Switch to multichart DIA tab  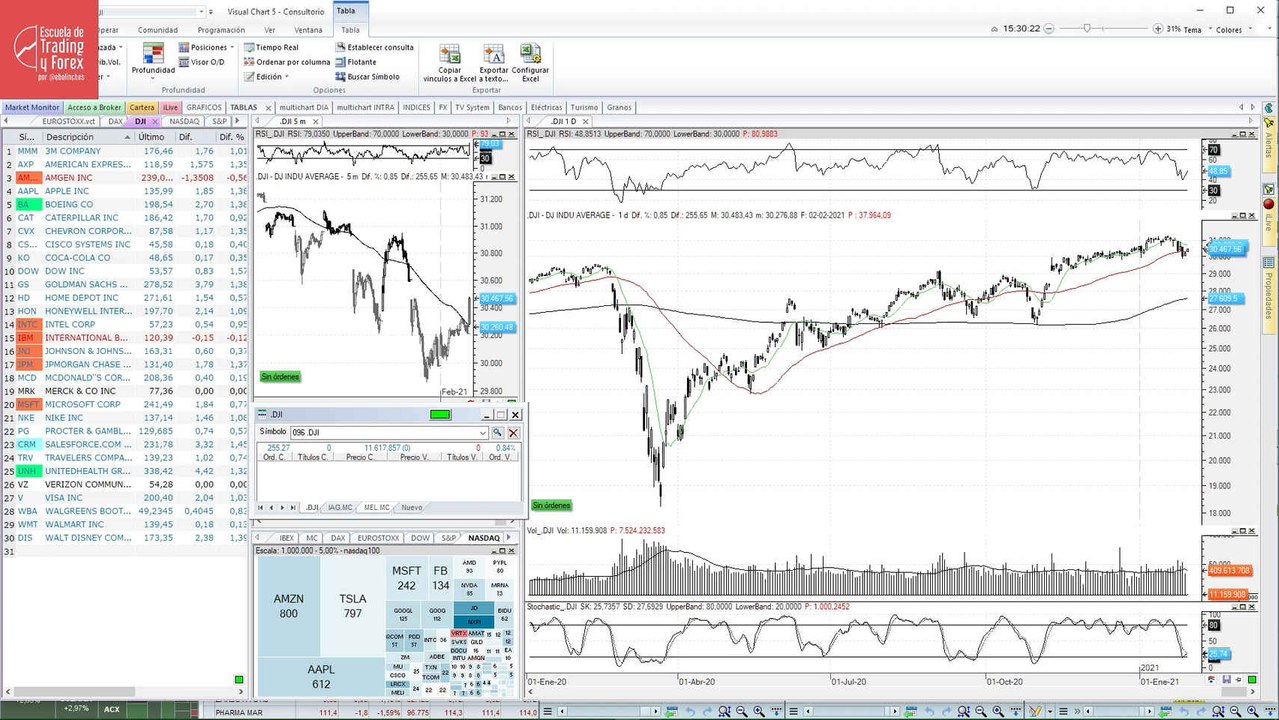(304, 107)
